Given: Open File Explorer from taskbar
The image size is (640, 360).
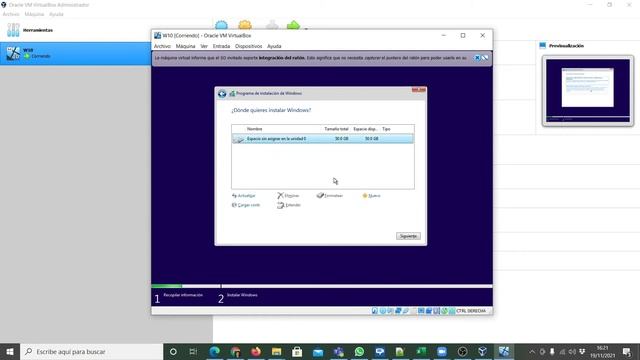Looking at the screenshot, I should (x=277, y=351).
